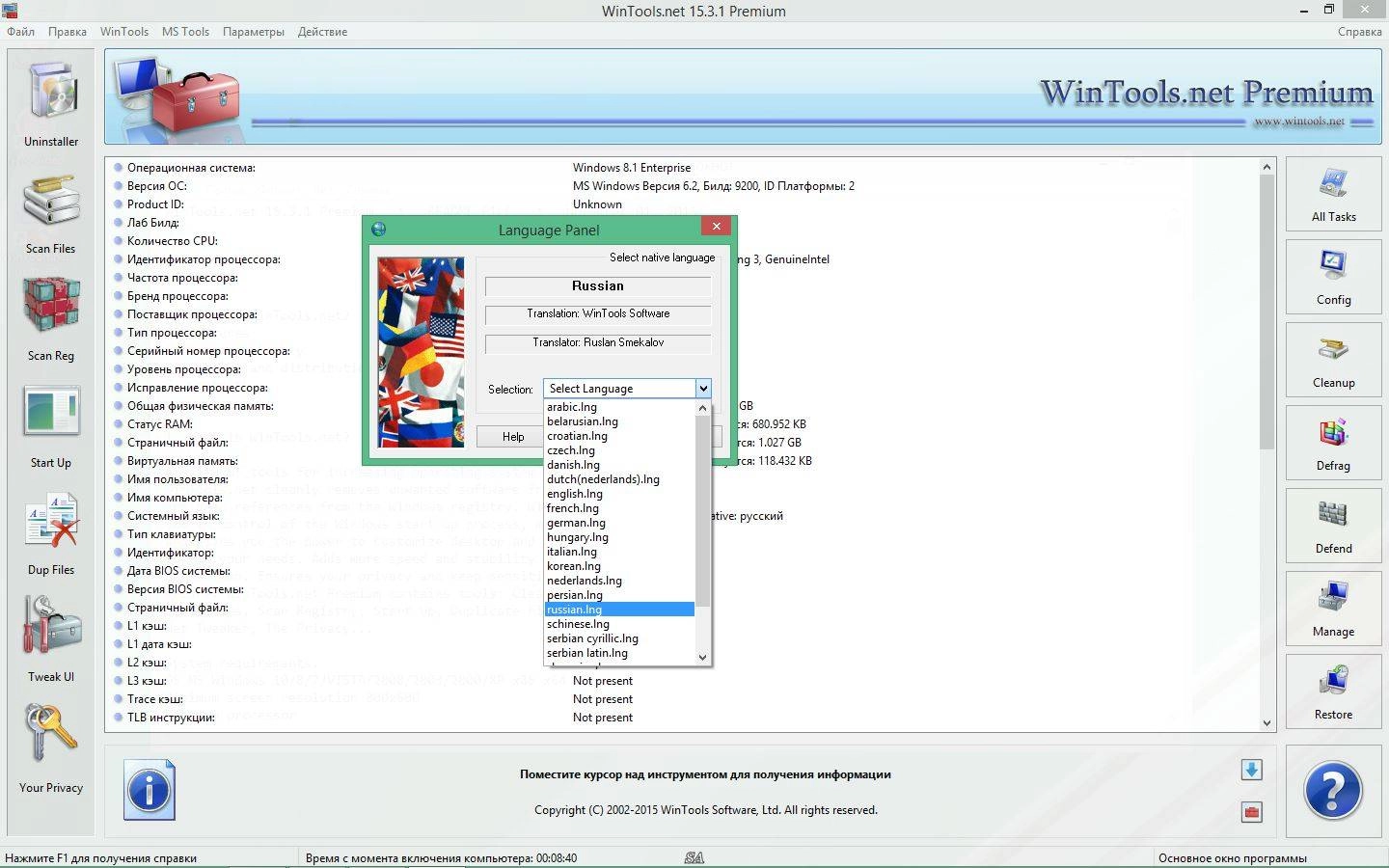Open the Defend task
This screenshot has width=1389, height=868.
pos(1333,526)
